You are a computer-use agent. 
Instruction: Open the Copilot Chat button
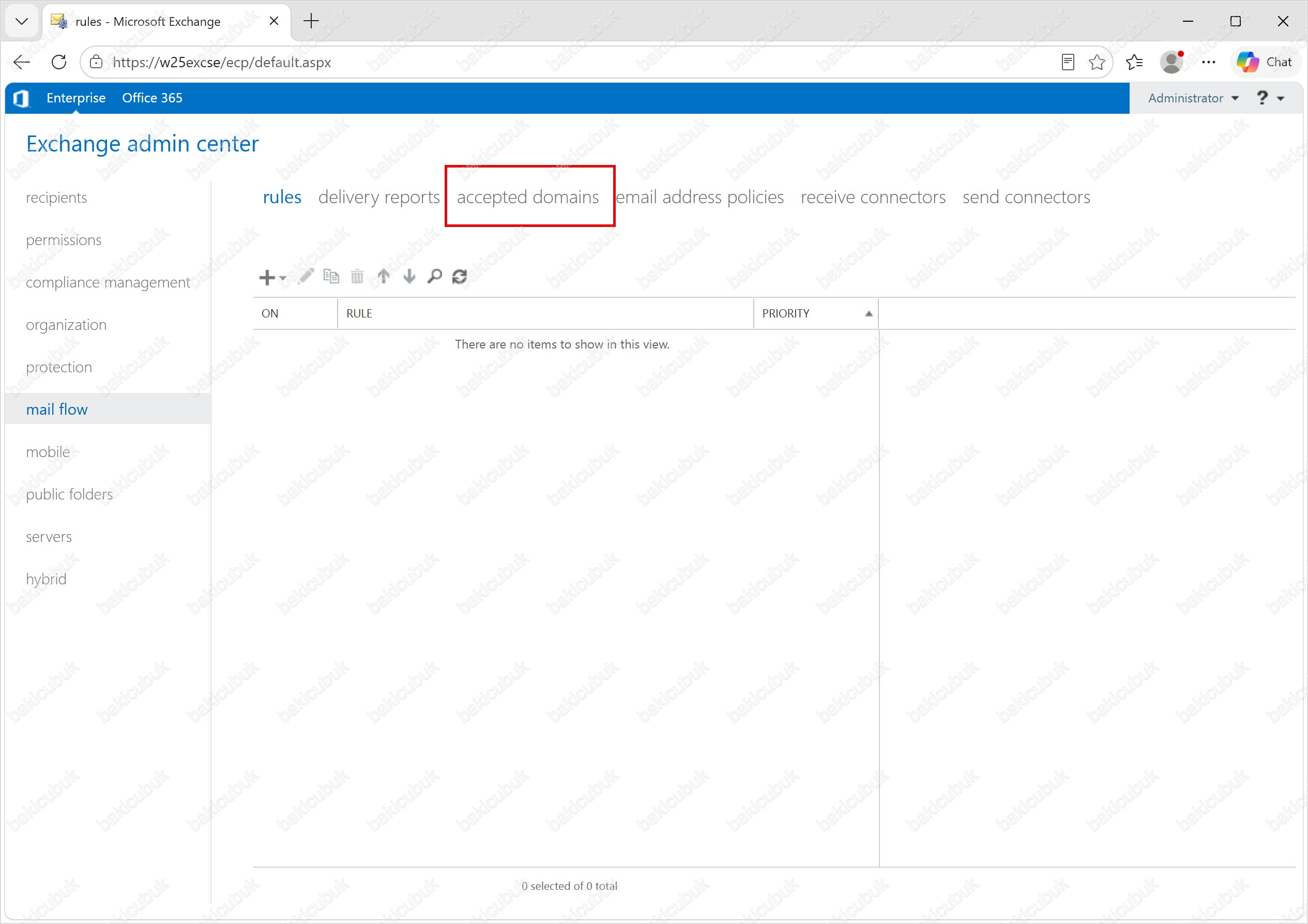(1265, 62)
